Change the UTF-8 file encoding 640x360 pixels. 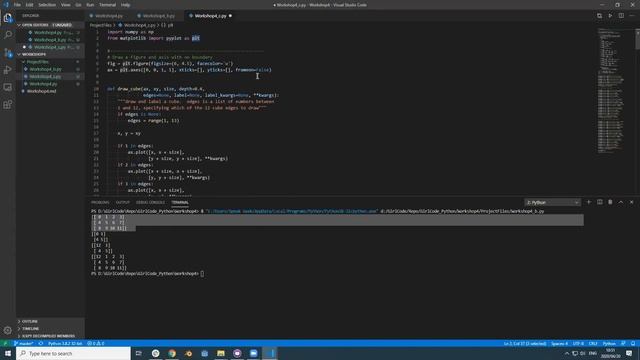(578, 344)
